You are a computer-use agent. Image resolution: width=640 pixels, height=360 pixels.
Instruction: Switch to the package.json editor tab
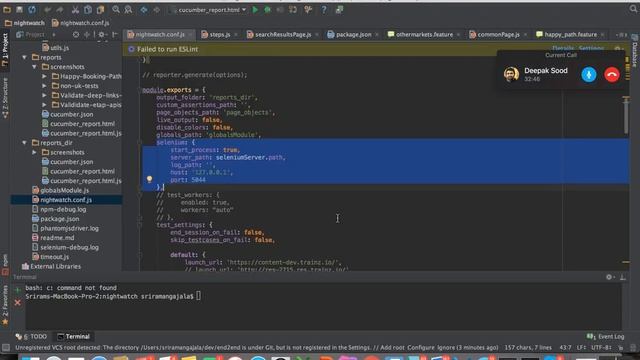[x=352, y=35]
